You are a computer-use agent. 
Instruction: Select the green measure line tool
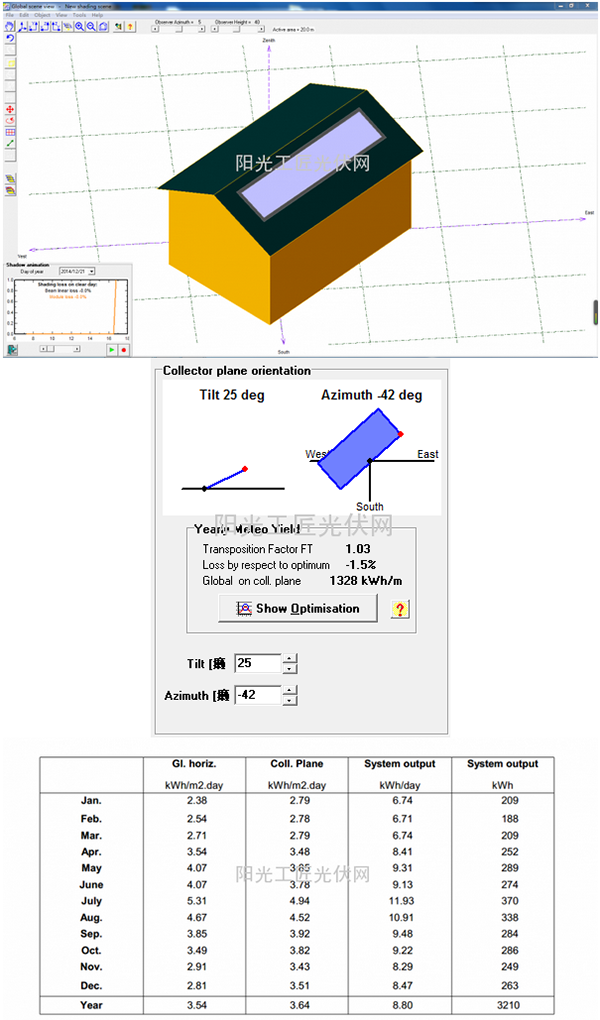coord(10,143)
